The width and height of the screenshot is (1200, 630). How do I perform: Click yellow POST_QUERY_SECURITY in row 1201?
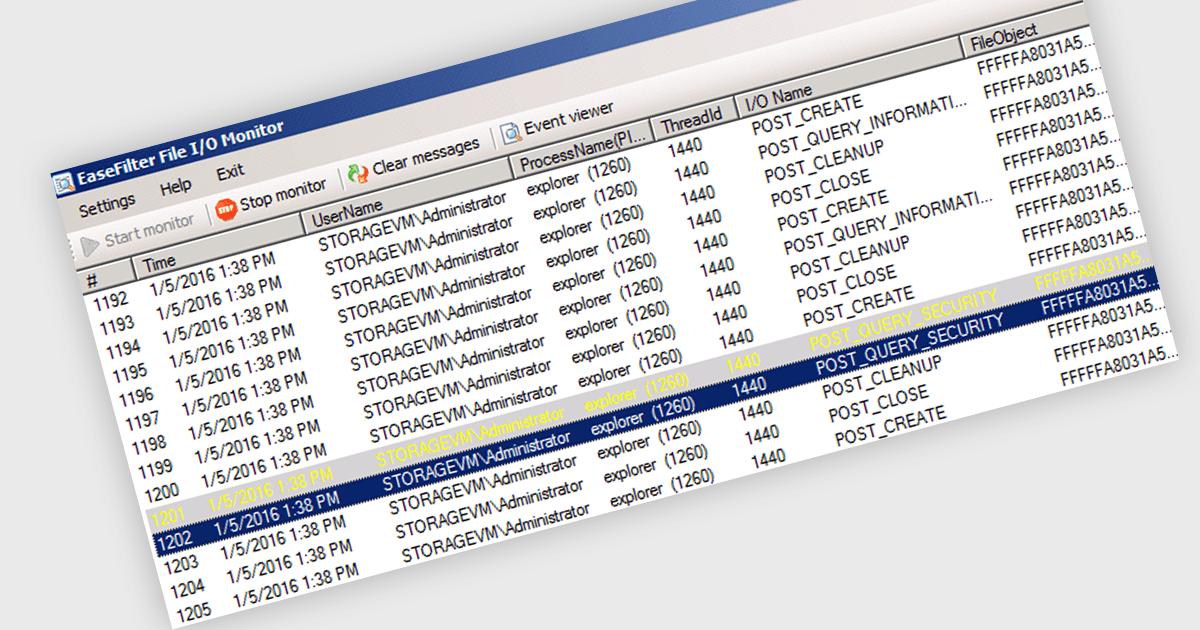pos(904,321)
